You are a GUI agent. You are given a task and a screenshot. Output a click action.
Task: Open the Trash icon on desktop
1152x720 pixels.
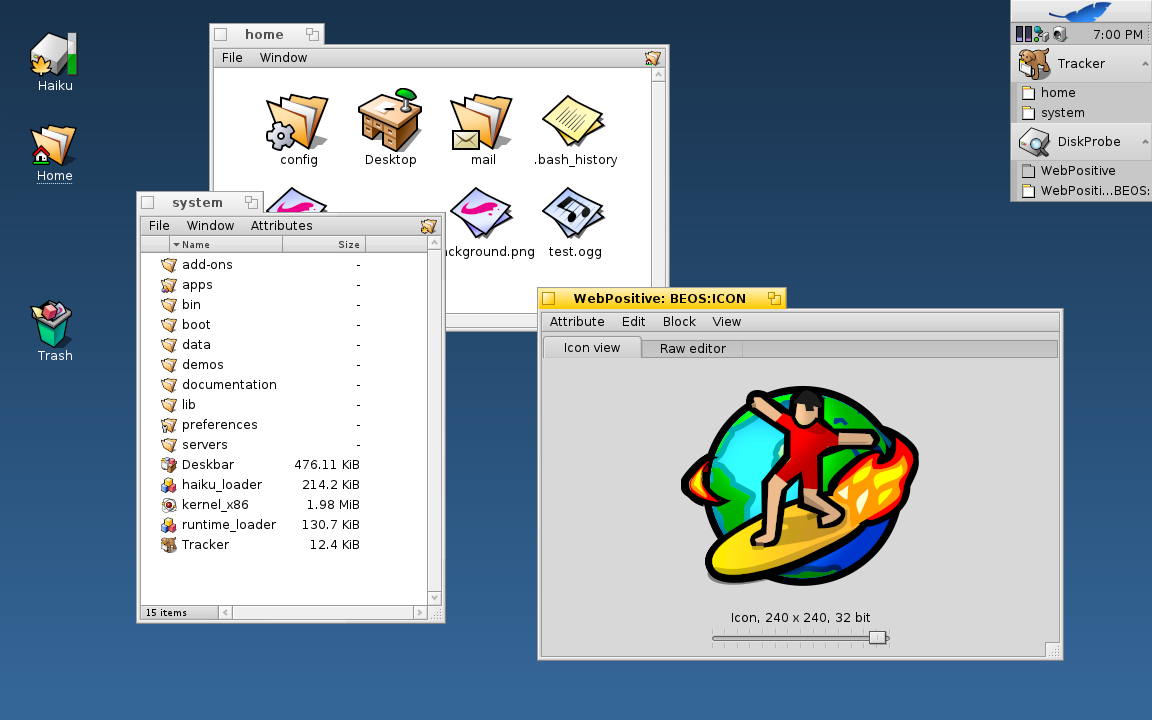click(54, 326)
